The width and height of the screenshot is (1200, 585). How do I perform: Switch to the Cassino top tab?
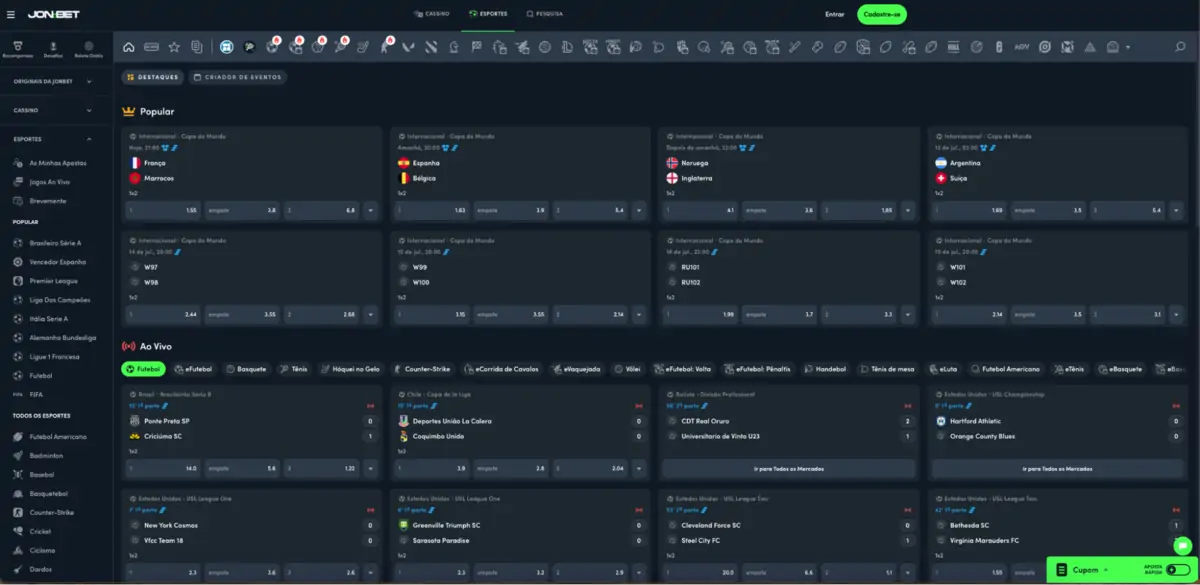pos(431,15)
